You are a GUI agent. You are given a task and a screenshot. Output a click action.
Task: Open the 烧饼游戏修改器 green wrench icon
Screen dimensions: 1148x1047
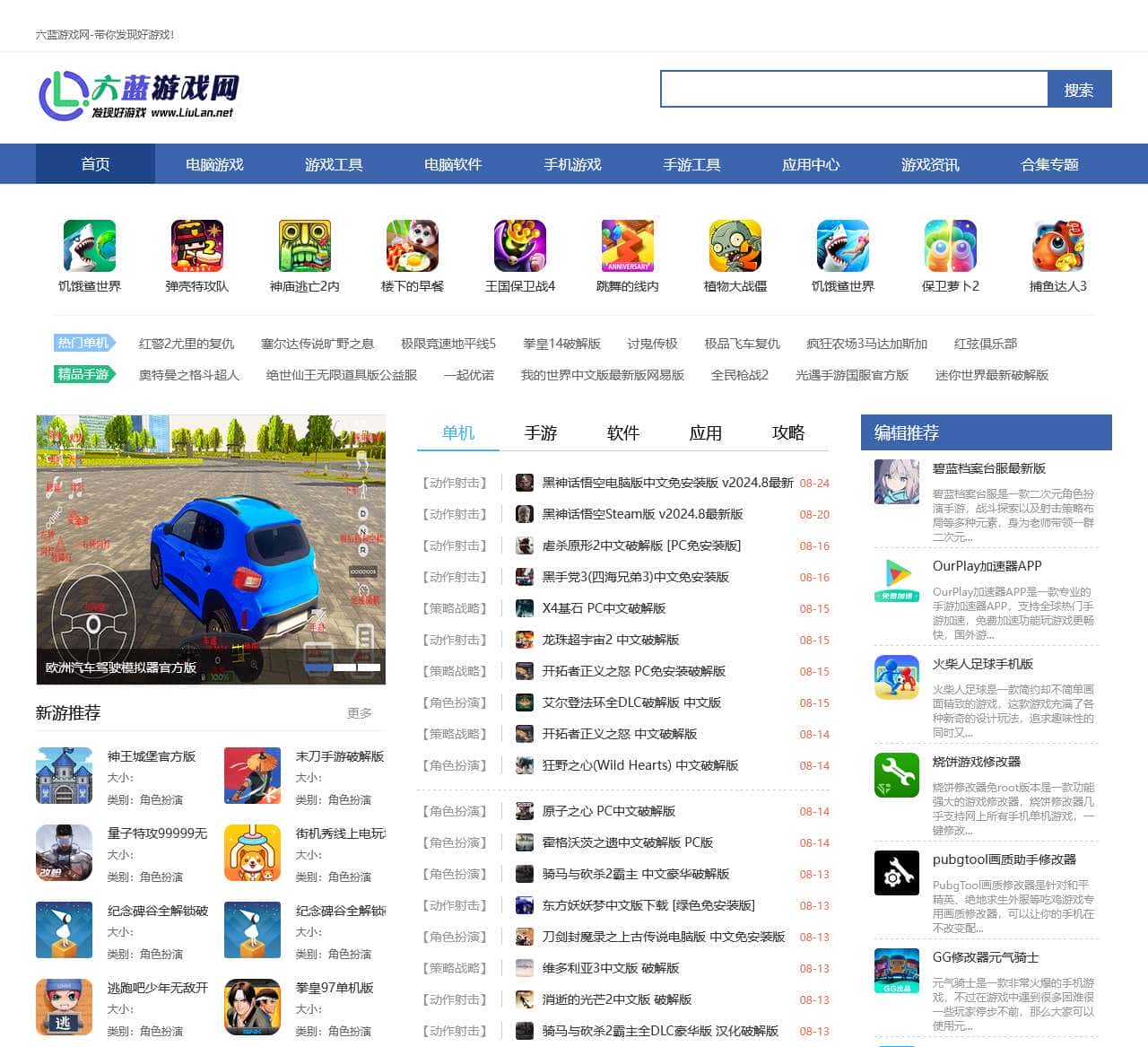[897, 775]
